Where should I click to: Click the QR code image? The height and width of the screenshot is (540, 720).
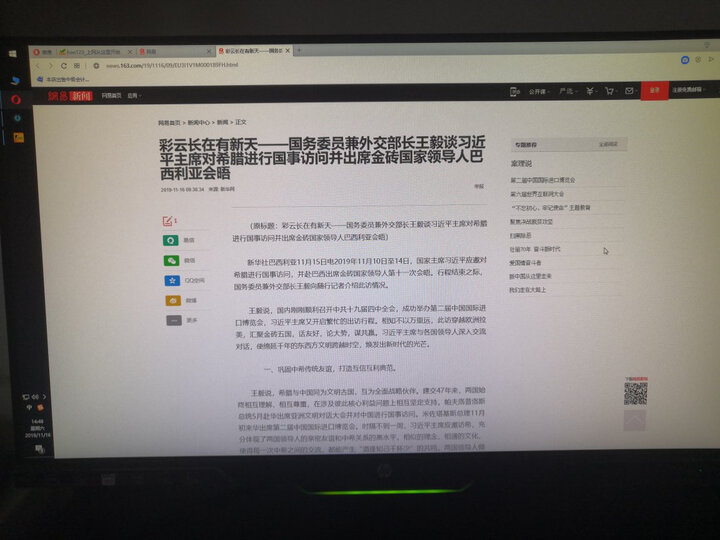point(636,394)
